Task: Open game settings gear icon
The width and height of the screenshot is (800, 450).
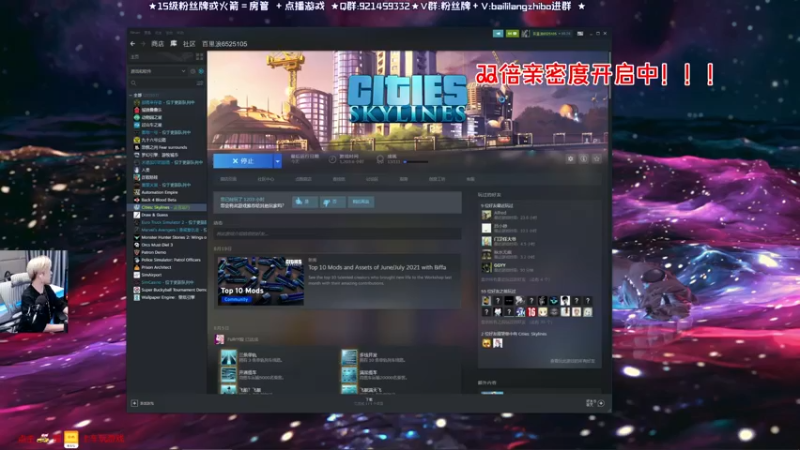Action: [570, 159]
